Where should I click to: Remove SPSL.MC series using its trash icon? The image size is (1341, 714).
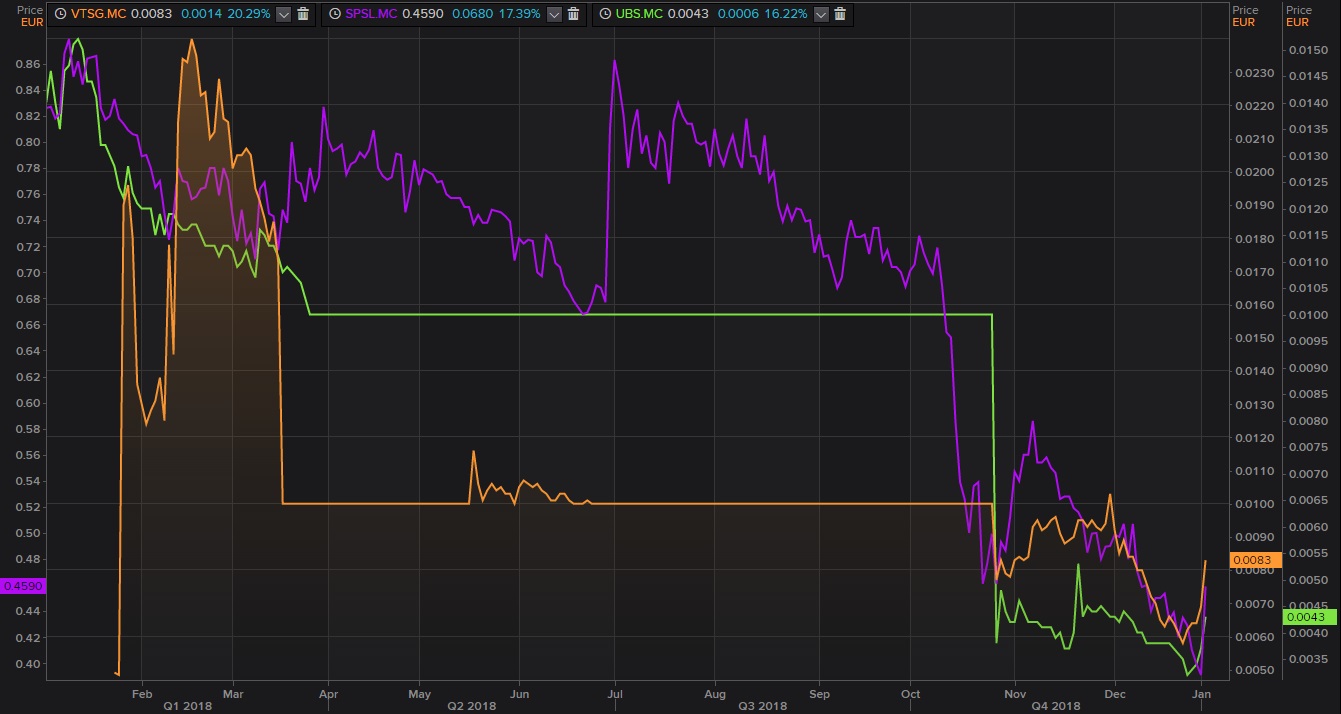point(573,14)
